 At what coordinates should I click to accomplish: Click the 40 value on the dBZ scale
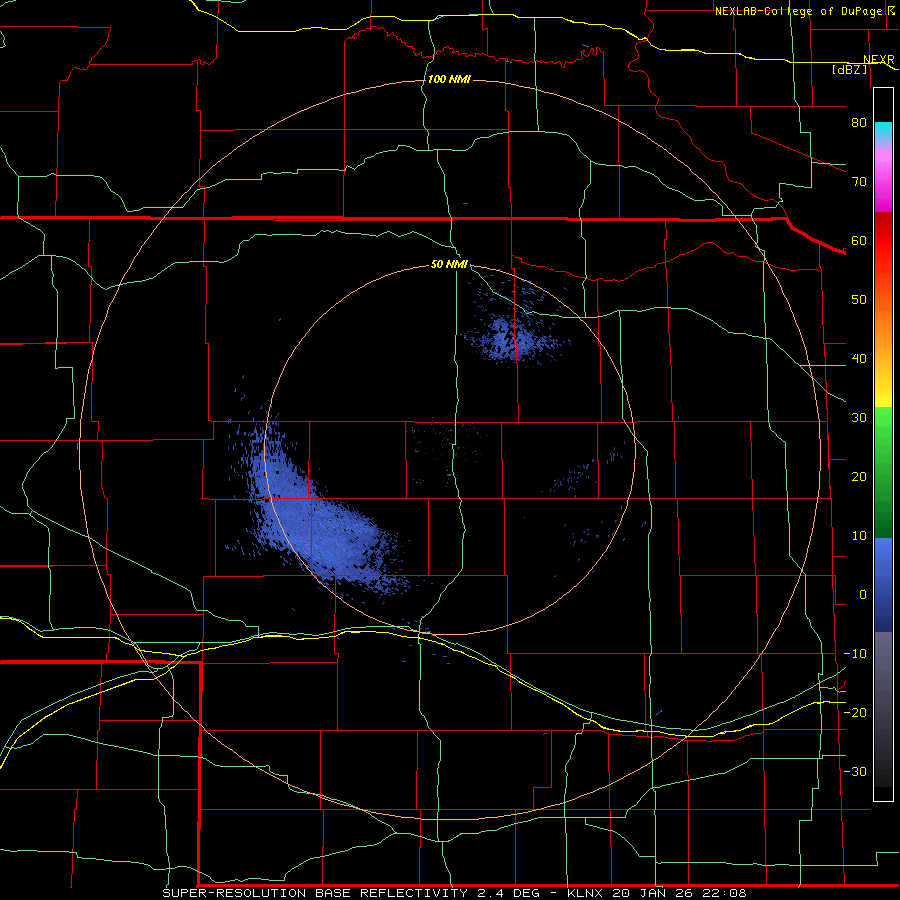coord(859,359)
